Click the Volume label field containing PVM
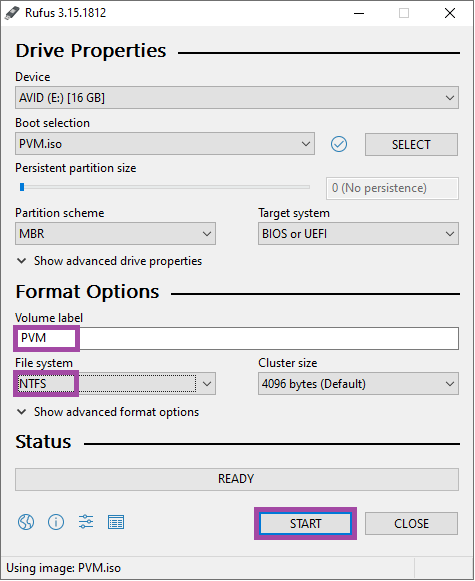The height and width of the screenshot is (581, 475). point(237,338)
